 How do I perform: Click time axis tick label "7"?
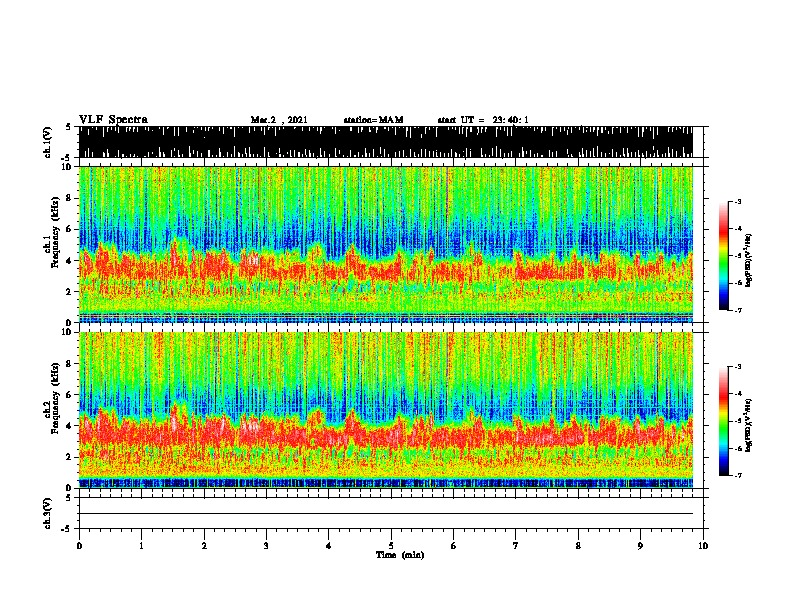pos(516,546)
